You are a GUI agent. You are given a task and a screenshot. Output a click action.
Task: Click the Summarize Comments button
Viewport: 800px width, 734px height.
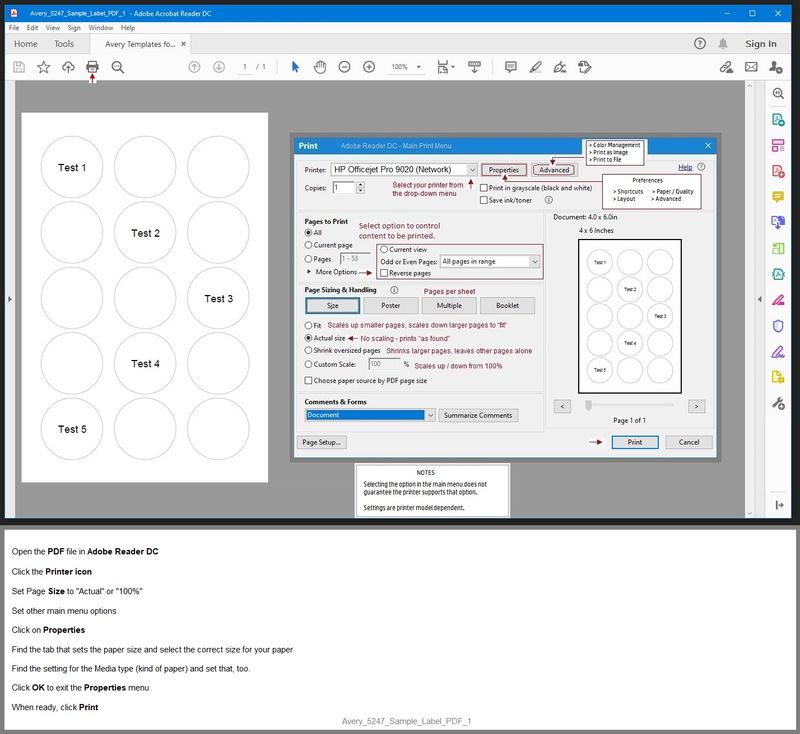pos(478,415)
